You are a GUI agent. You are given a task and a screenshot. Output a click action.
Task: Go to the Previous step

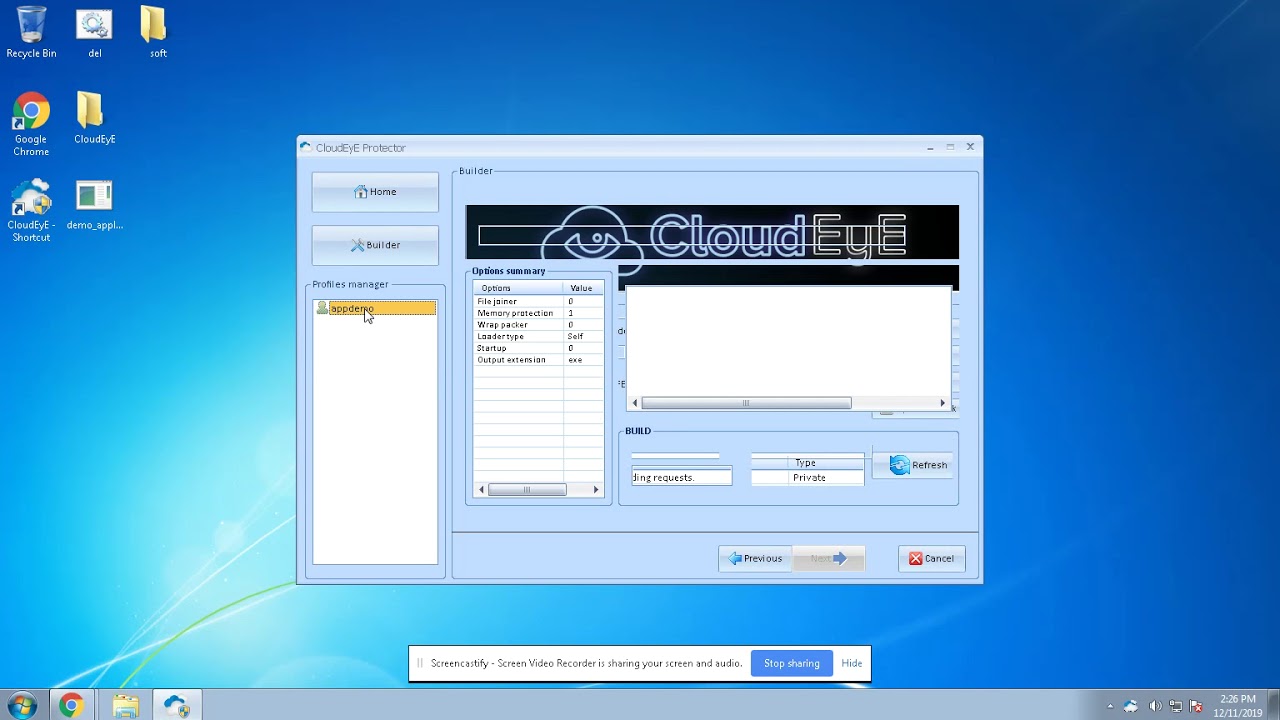755,559
